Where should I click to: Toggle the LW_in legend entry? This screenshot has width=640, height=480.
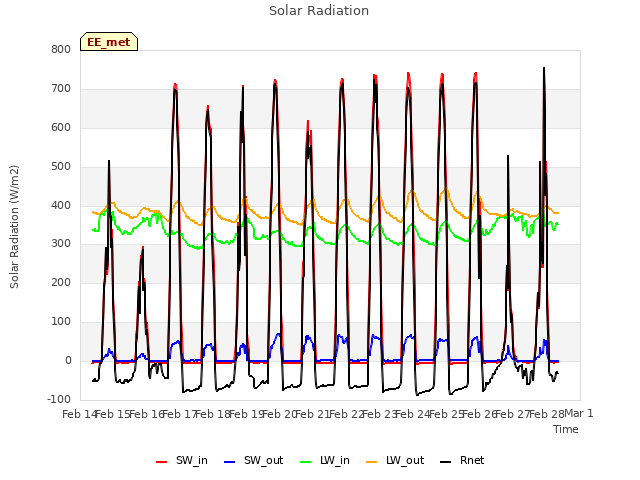(325, 460)
